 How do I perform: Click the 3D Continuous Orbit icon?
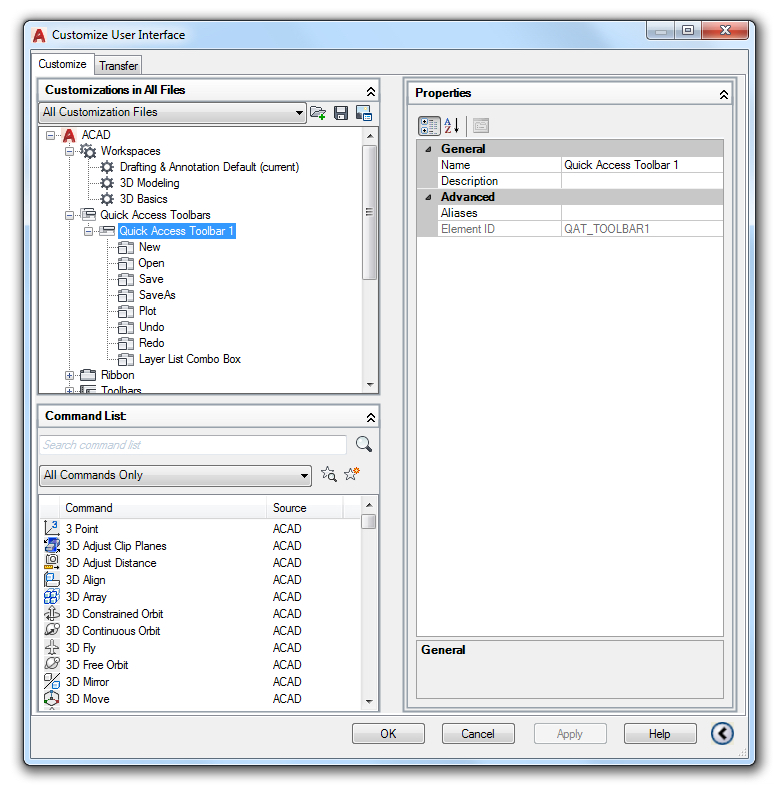52,631
